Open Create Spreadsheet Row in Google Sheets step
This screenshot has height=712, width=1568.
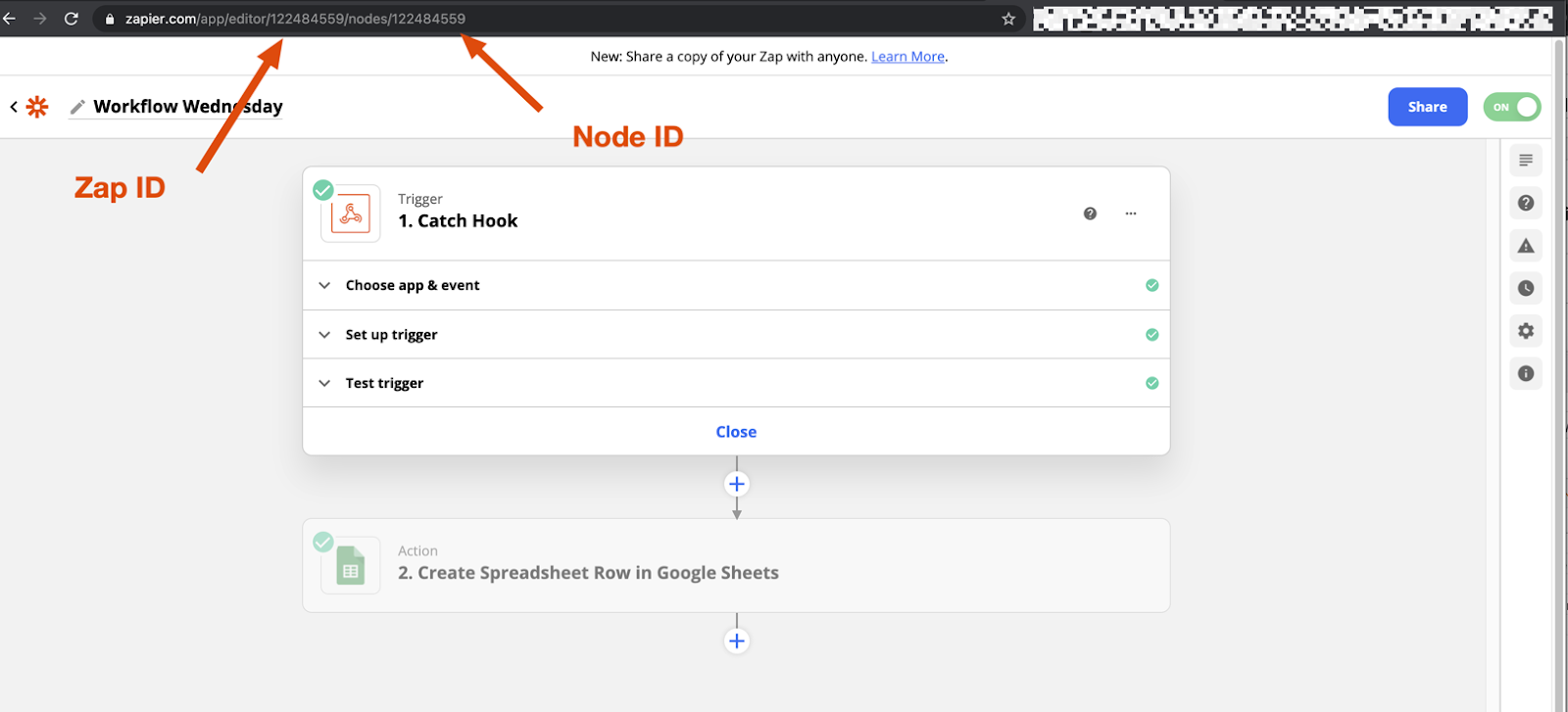[x=736, y=565]
